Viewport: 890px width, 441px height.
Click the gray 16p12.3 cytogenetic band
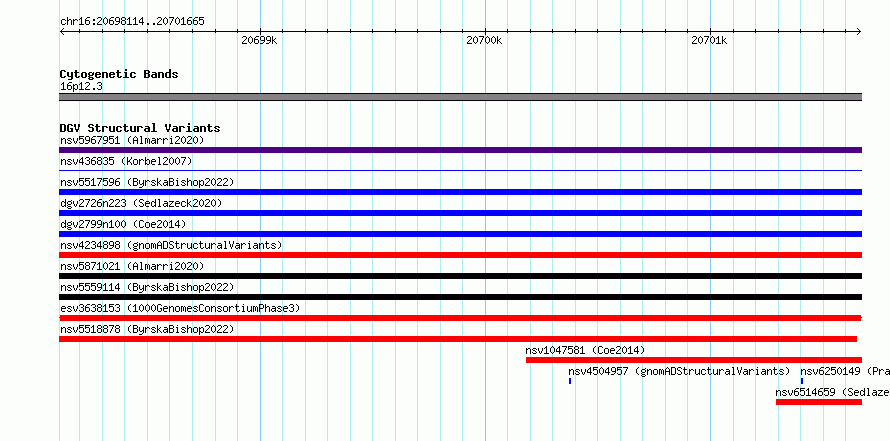click(460, 97)
